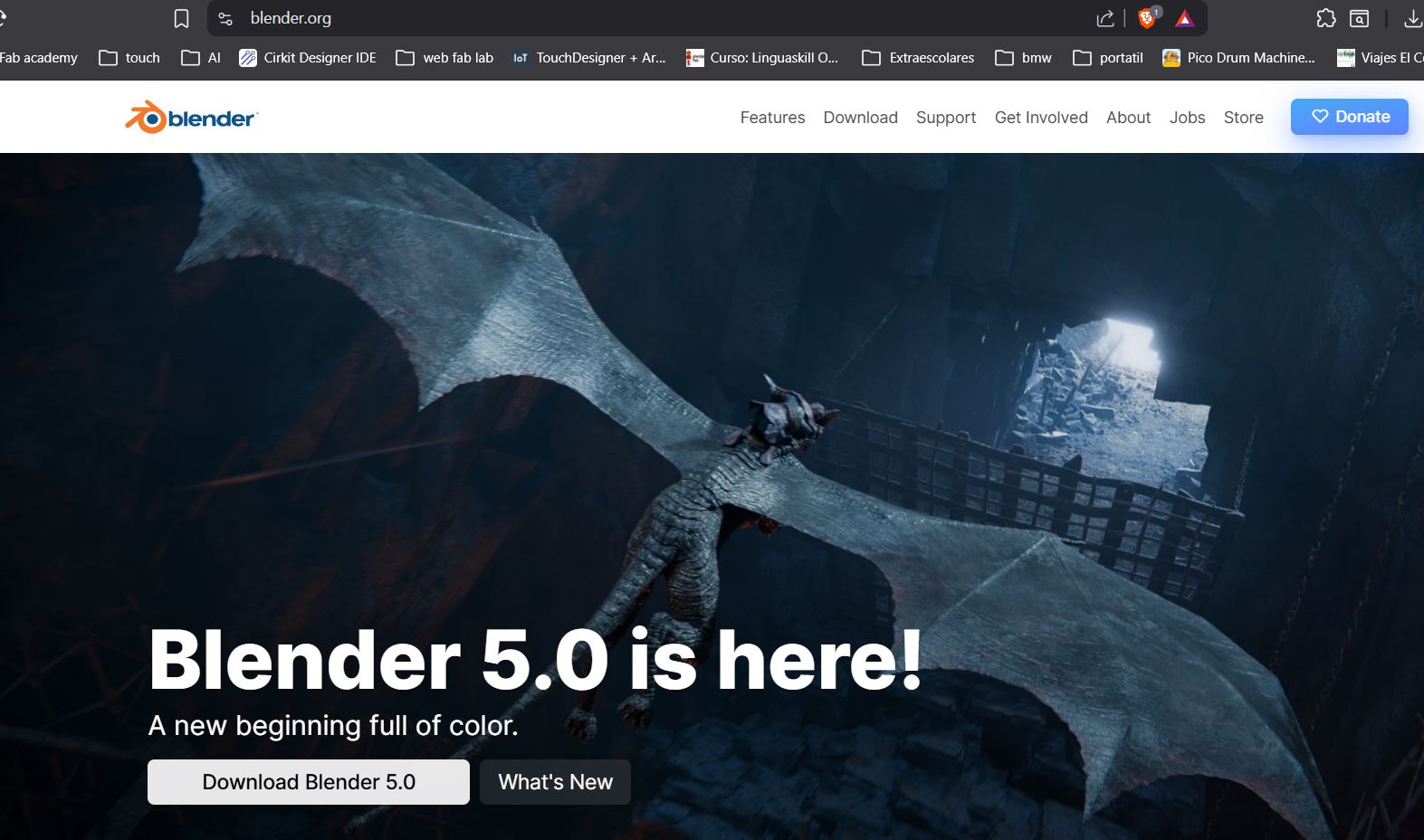Open site information icon in address bar
Image resolution: width=1424 pixels, height=840 pixels.
click(x=225, y=18)
